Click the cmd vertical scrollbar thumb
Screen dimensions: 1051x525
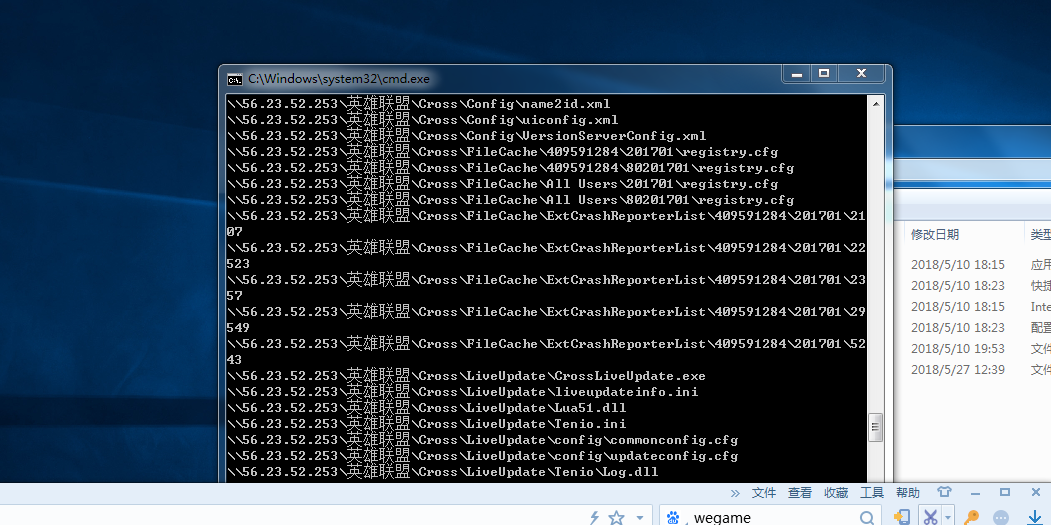[x=875, y=428]
